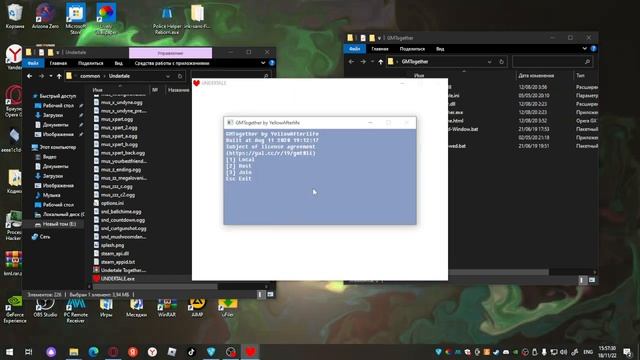
Task: Launch OBS Studio from the desktop
Action: click(45, 308)
